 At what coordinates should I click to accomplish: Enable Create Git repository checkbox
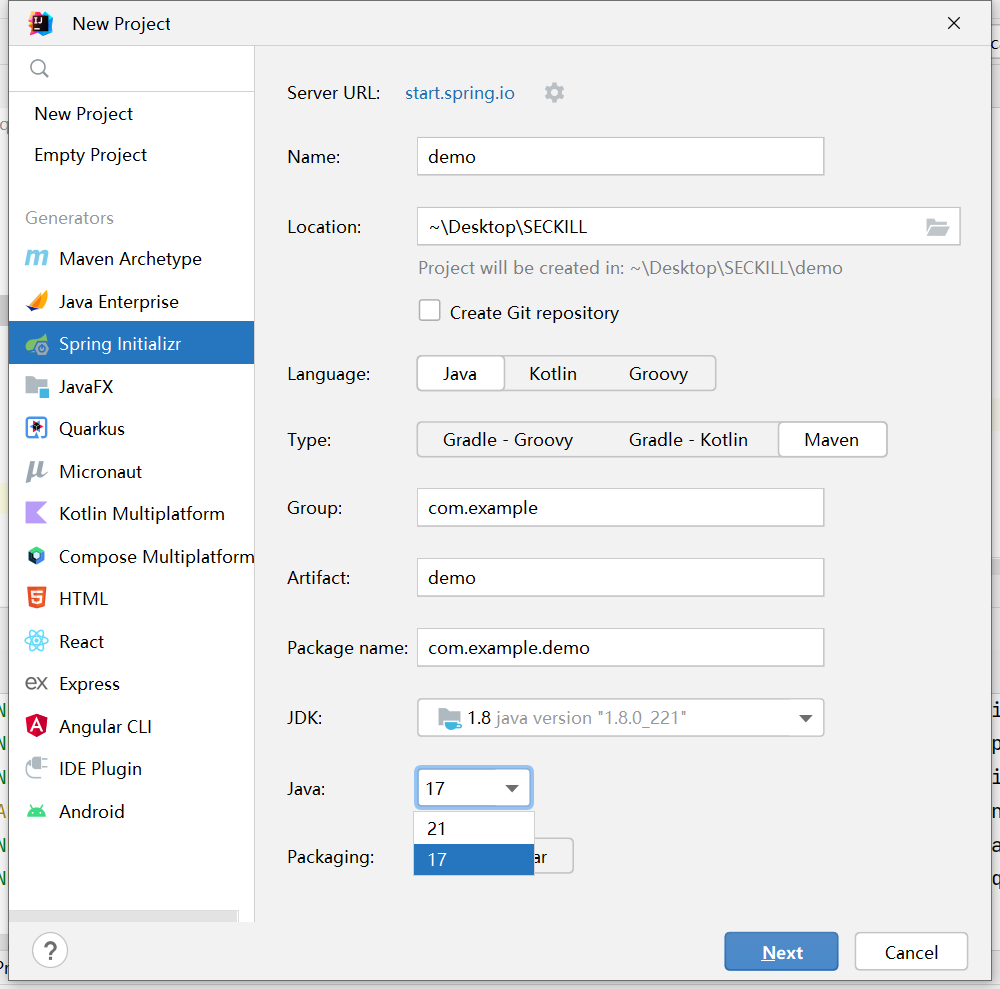(430, 311)
